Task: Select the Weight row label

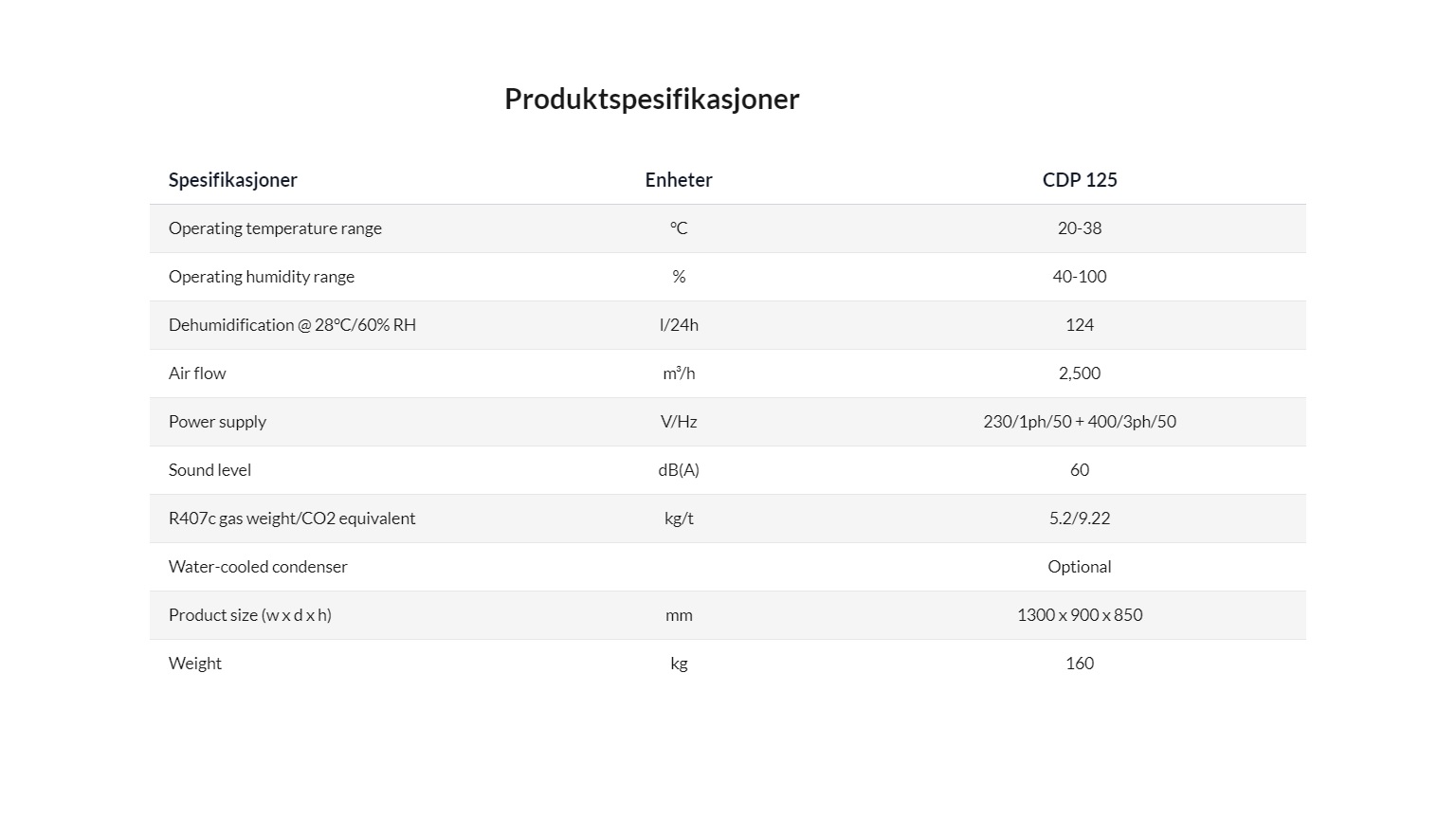Action: [195, 664]
